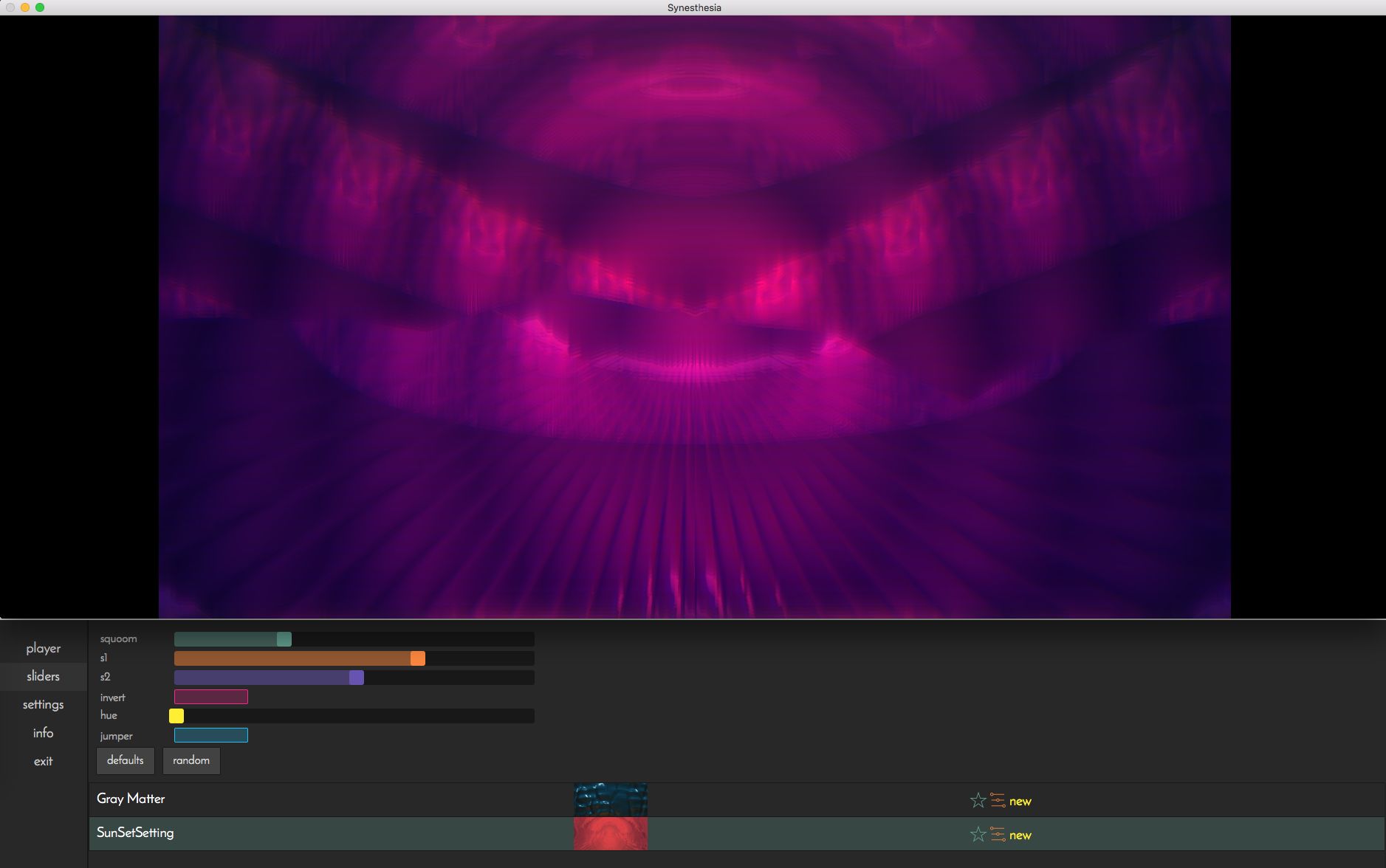
Task: Click the new label on Gray Matter
Action: point(1020,802)
